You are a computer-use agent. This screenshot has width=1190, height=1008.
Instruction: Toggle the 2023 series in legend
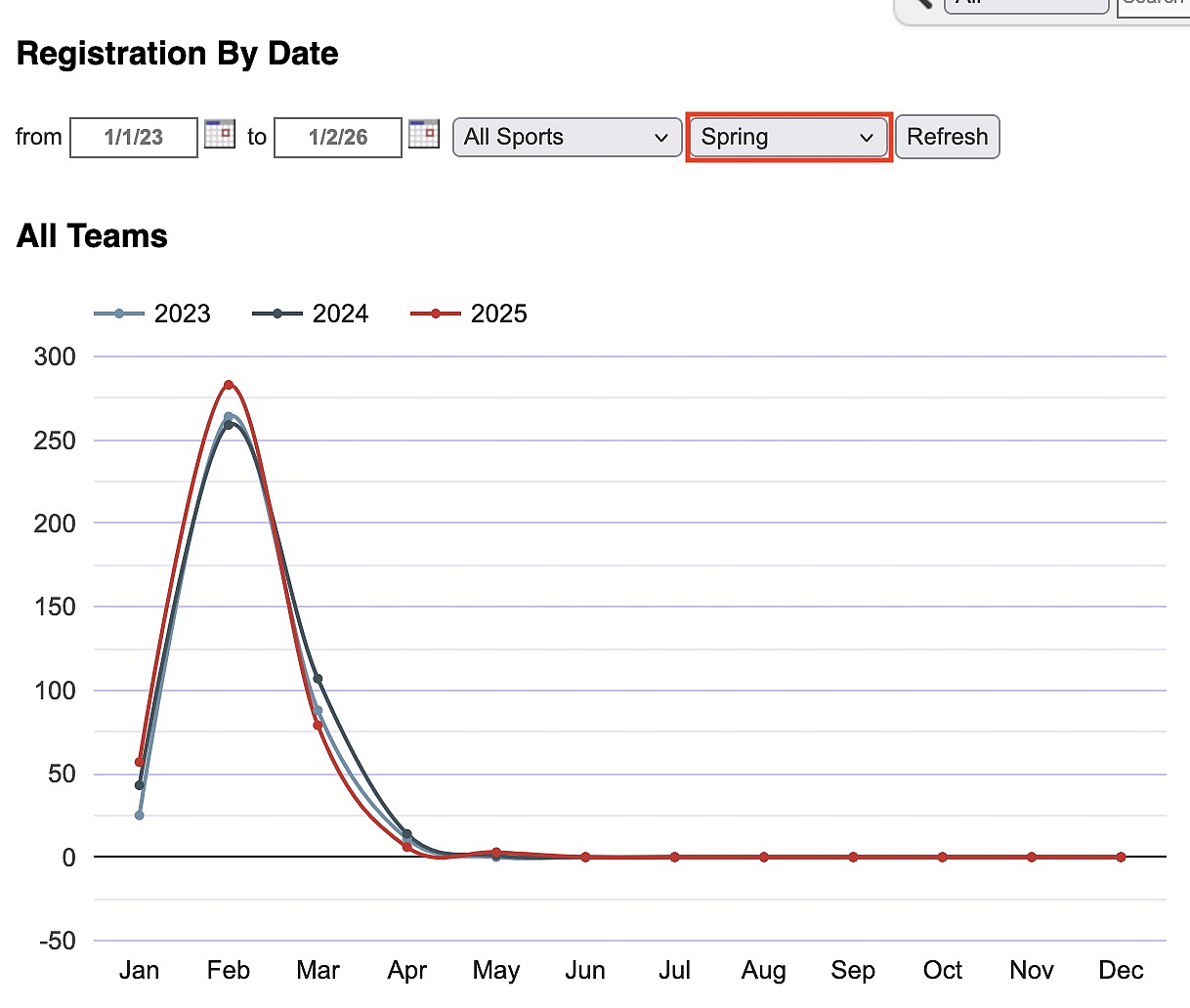tap(152, 314)
